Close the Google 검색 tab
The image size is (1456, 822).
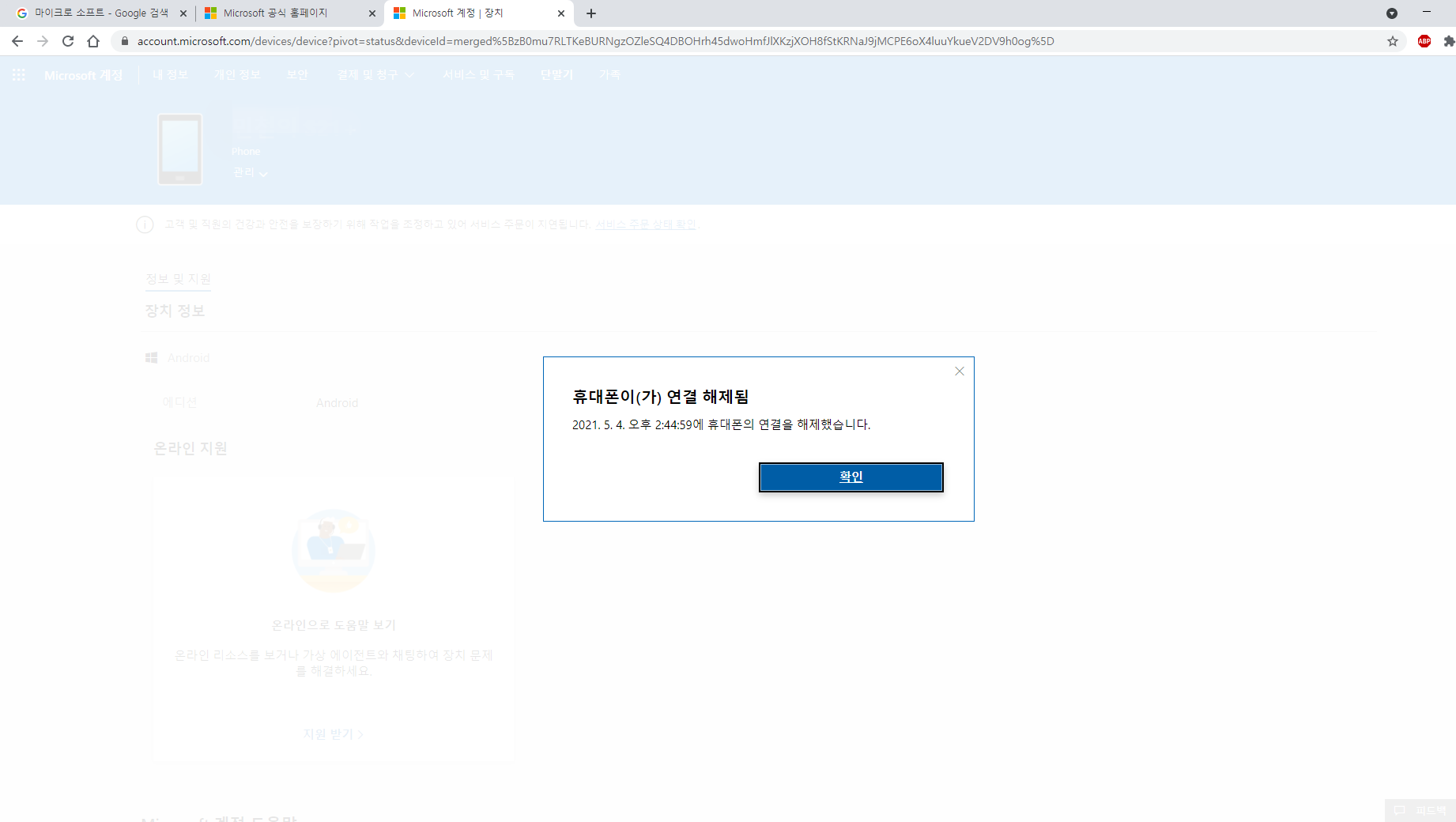tap(183, 13)
